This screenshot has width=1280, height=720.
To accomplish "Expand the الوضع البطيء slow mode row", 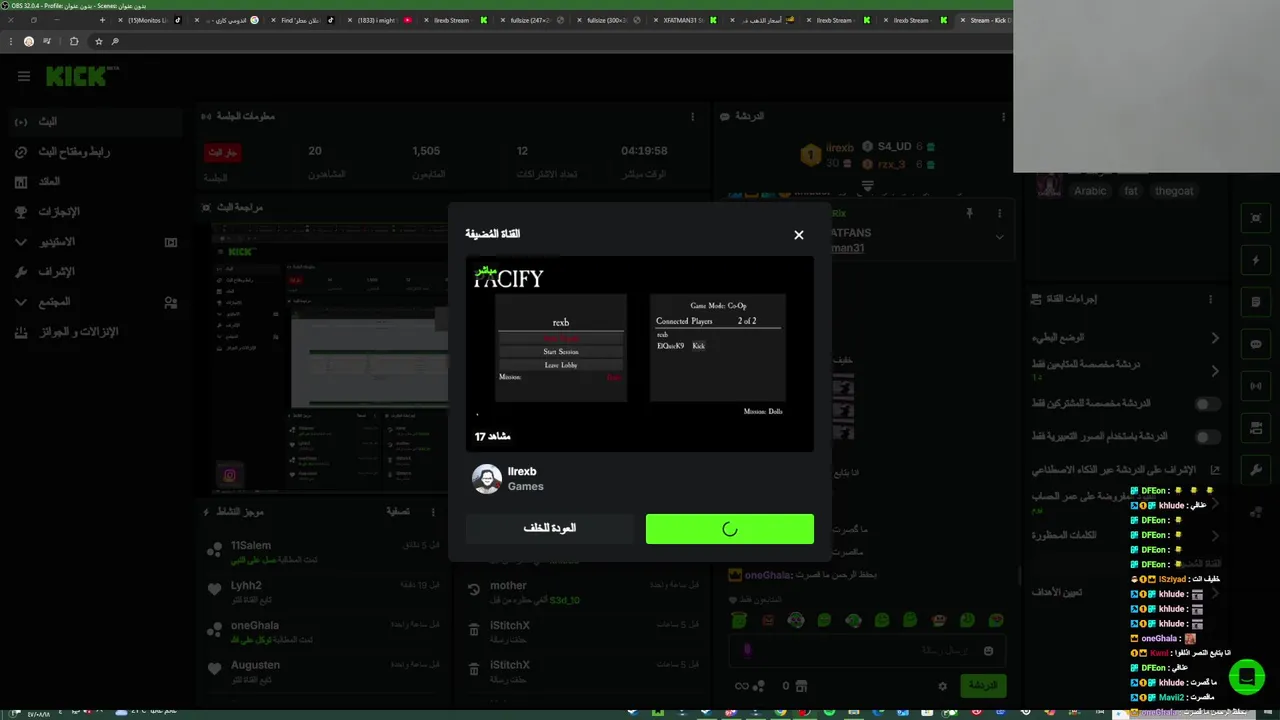I will [x=1126, y=338].
